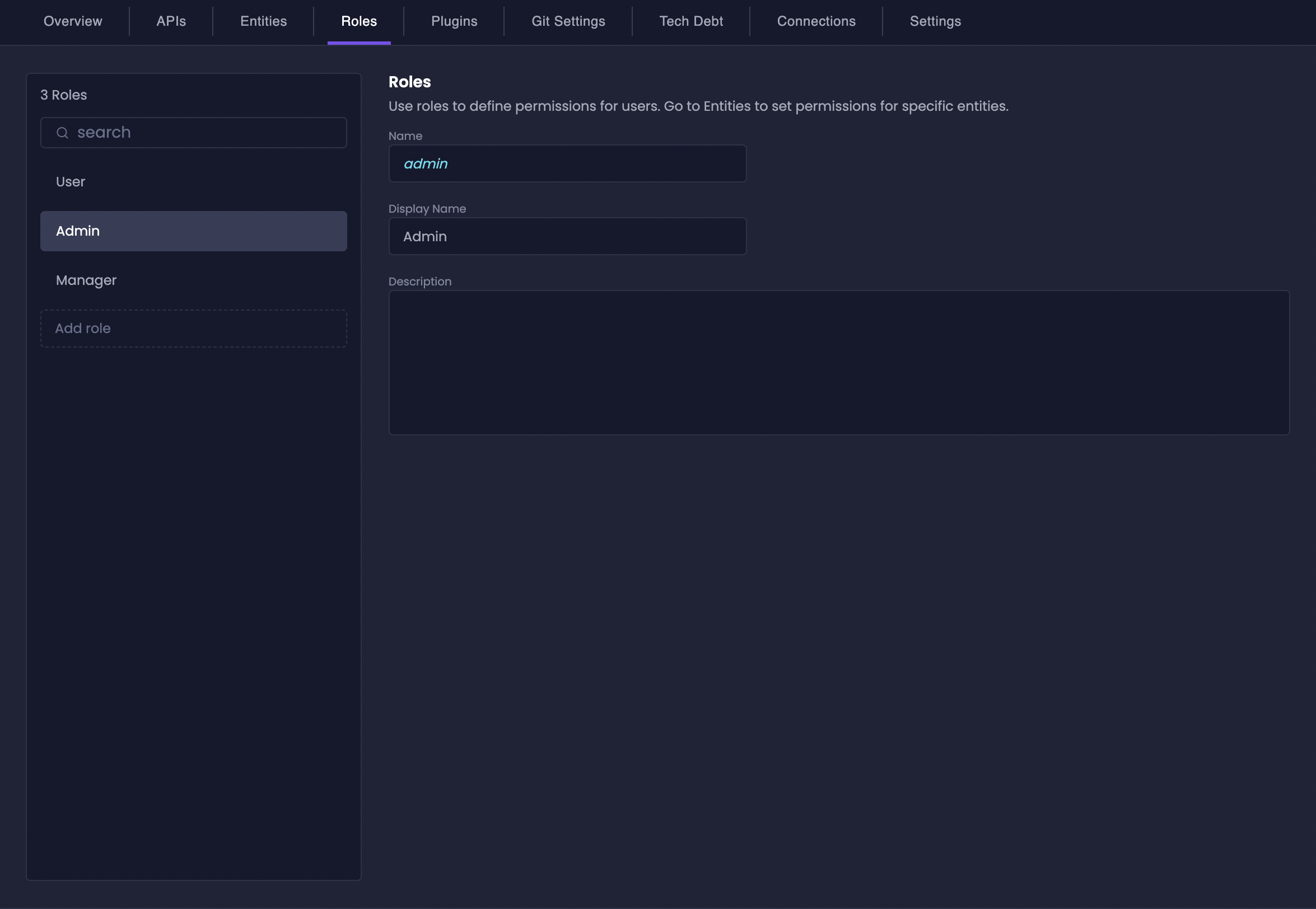Viewport: 1316px width, 909px height.
Task: Click the 3 Roles count label
Action: click(64, 95)
